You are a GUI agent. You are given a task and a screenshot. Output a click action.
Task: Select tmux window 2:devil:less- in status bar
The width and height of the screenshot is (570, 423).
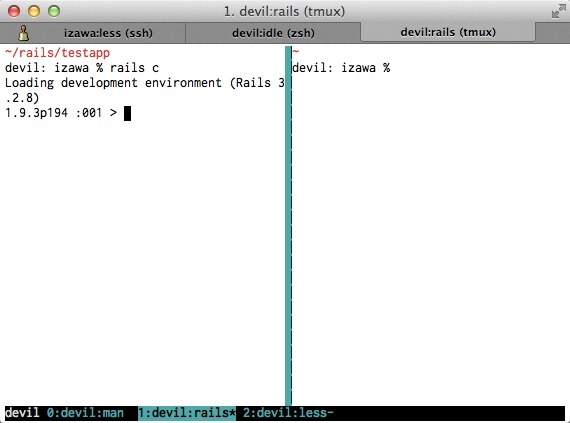click(x=288, y=413)
